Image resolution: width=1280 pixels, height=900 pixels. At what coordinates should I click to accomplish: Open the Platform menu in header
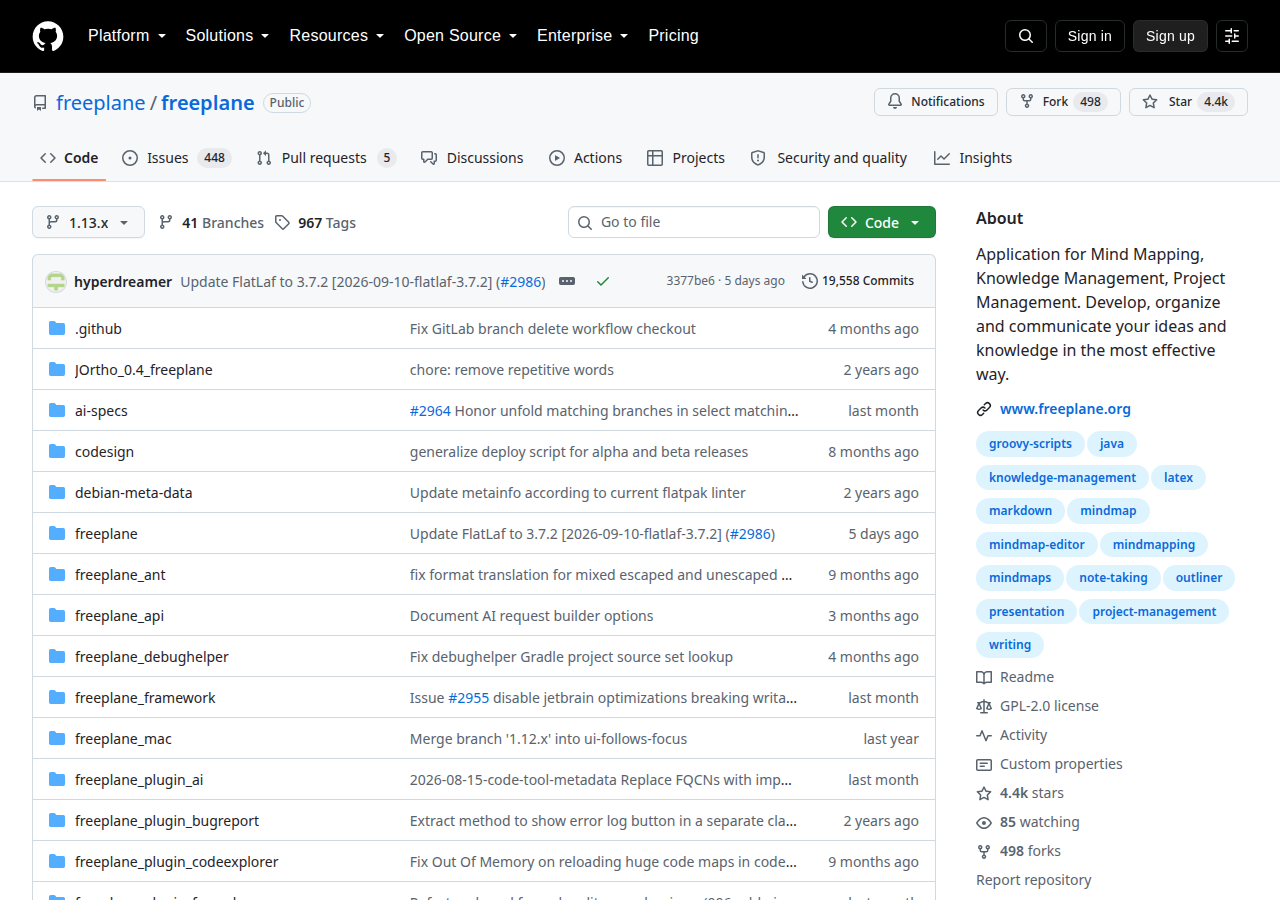point(126,36)
